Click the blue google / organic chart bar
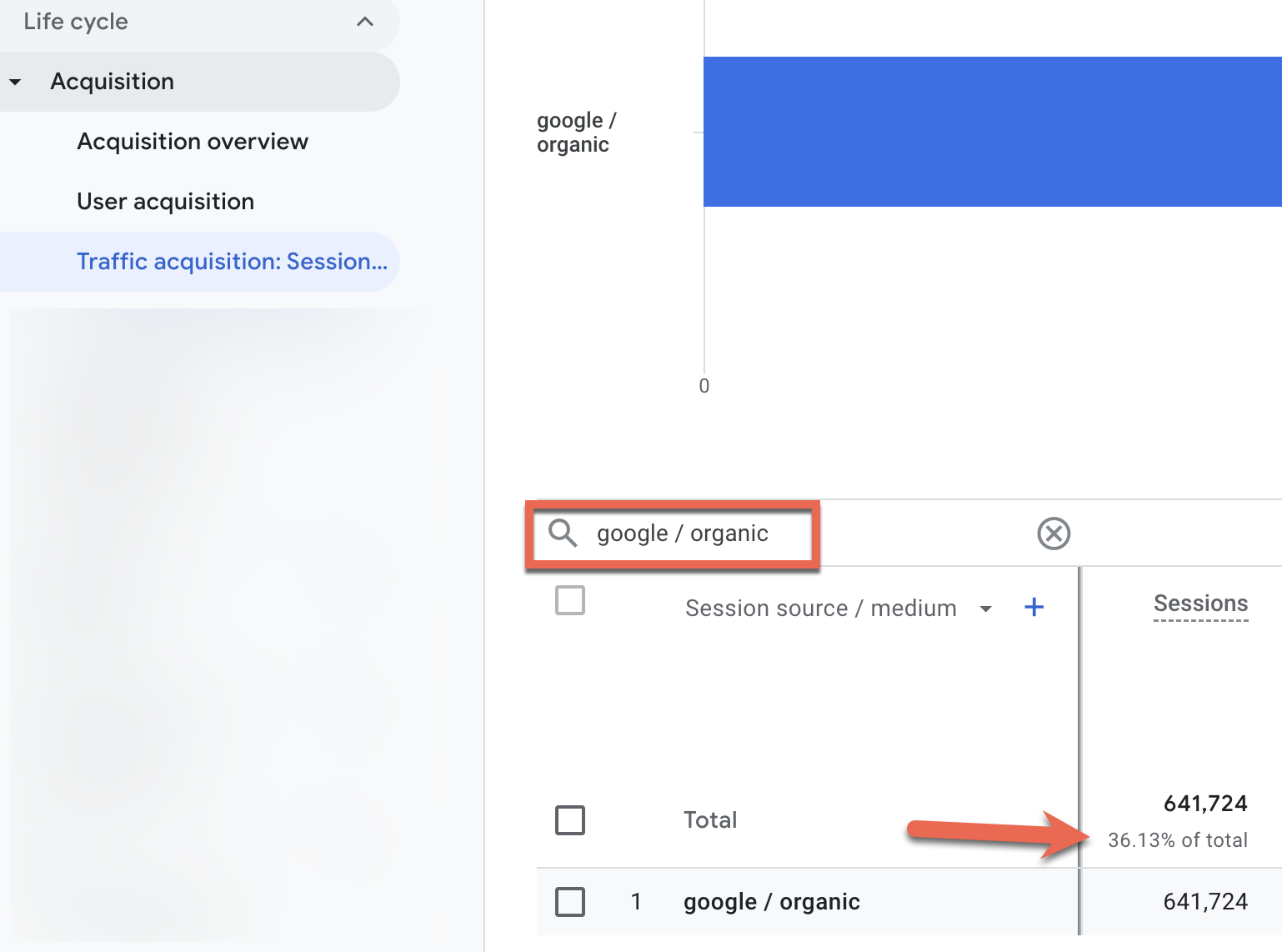Image resolution: width=1282 pixels, height=952 pixels. coord(992,132)
